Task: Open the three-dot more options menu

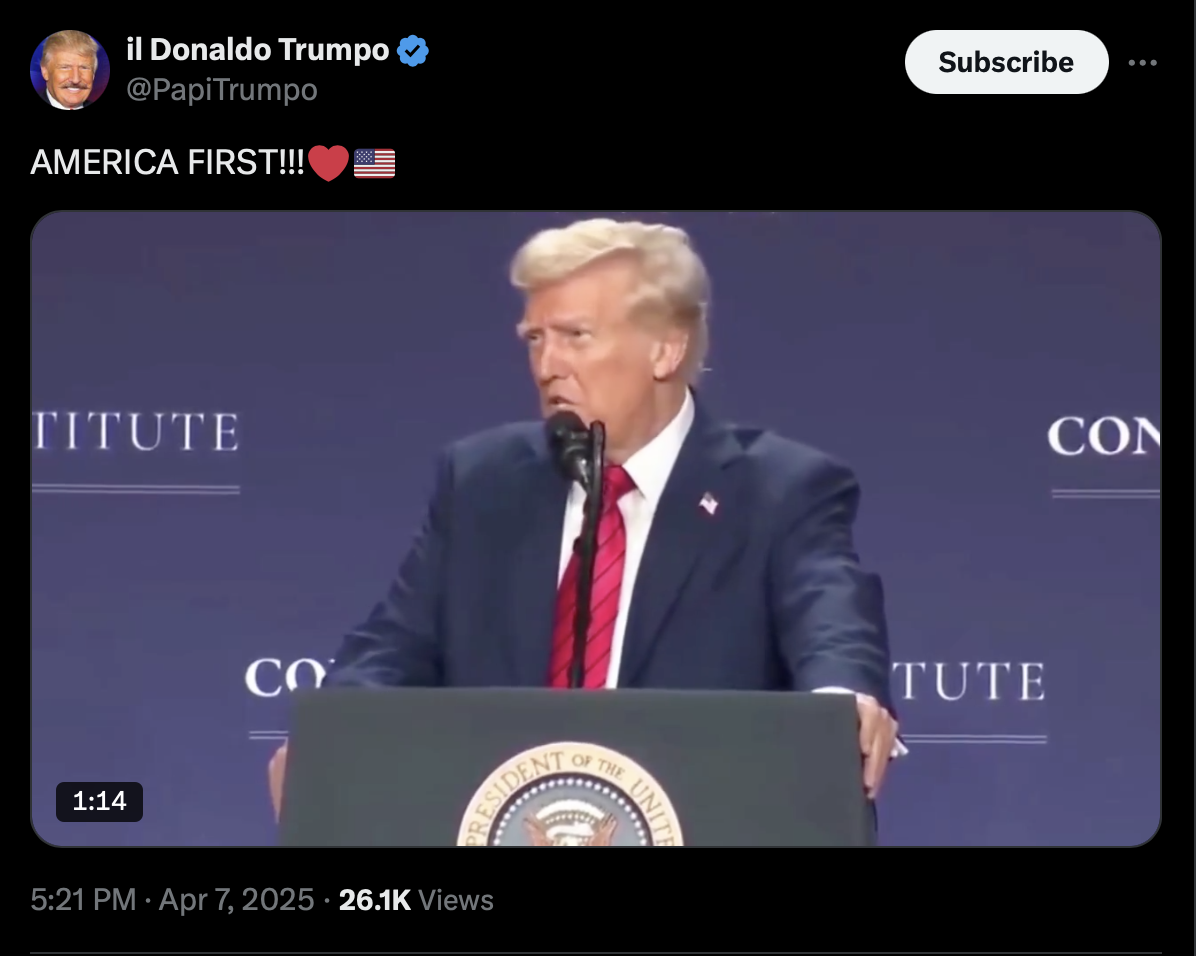Action: [1143, 63]
